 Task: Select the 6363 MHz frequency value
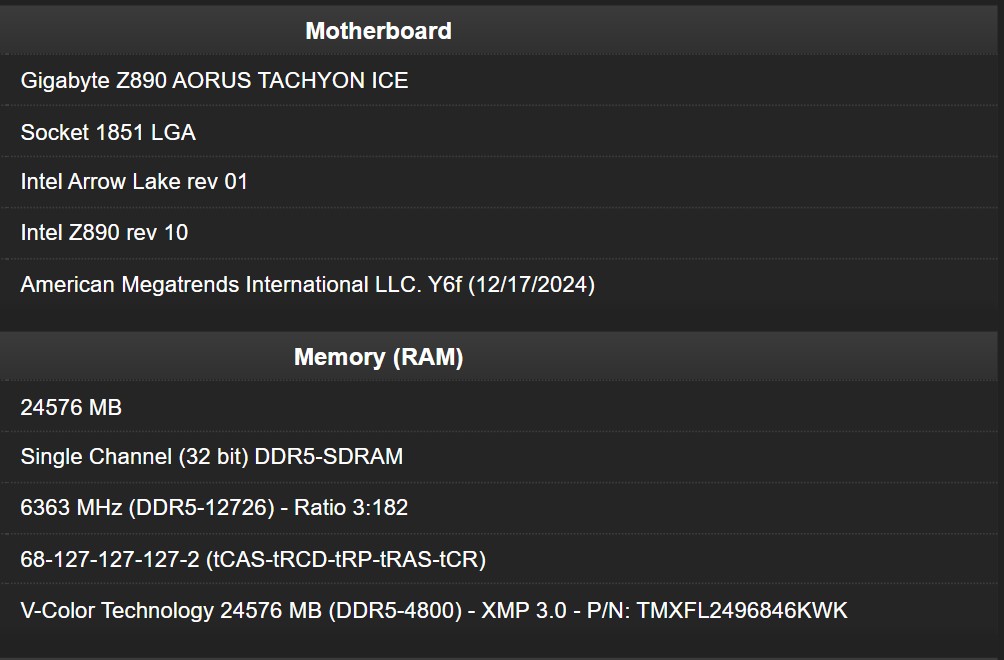pos(71,508)
